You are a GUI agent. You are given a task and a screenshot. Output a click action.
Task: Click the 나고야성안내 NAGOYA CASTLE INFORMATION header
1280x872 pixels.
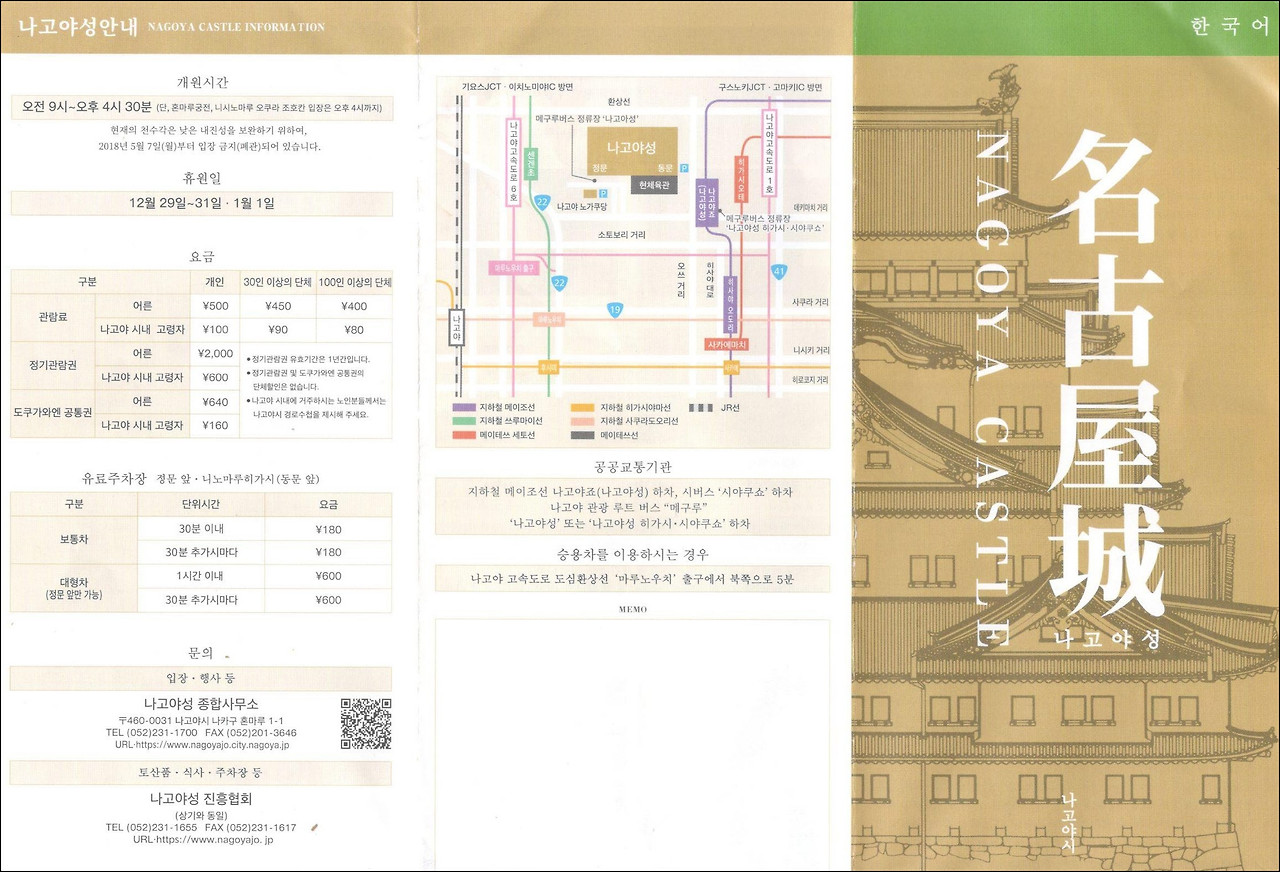point(172,27)
